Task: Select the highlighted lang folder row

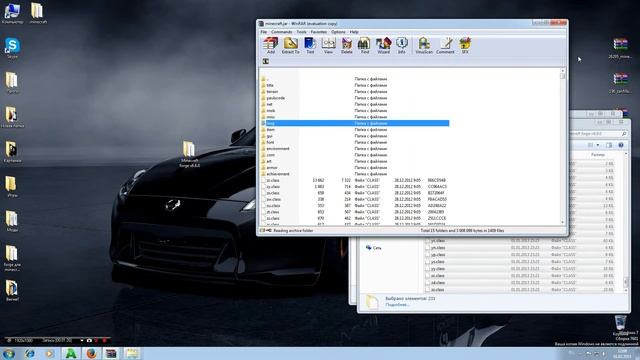Action: [355, 123]
